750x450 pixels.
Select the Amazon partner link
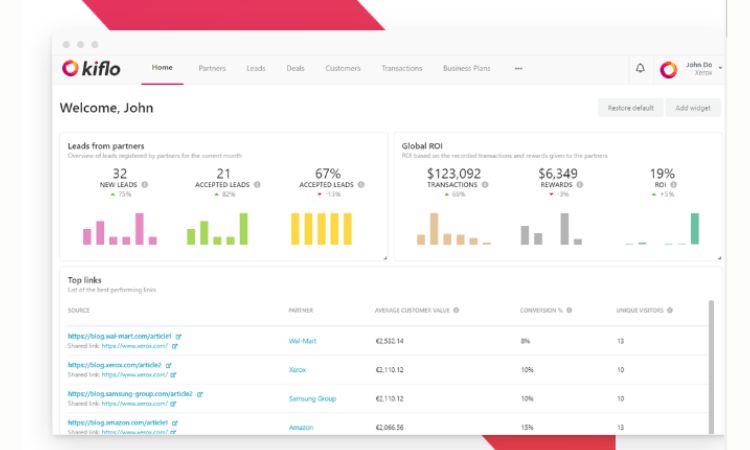click(x=301, y=427)
